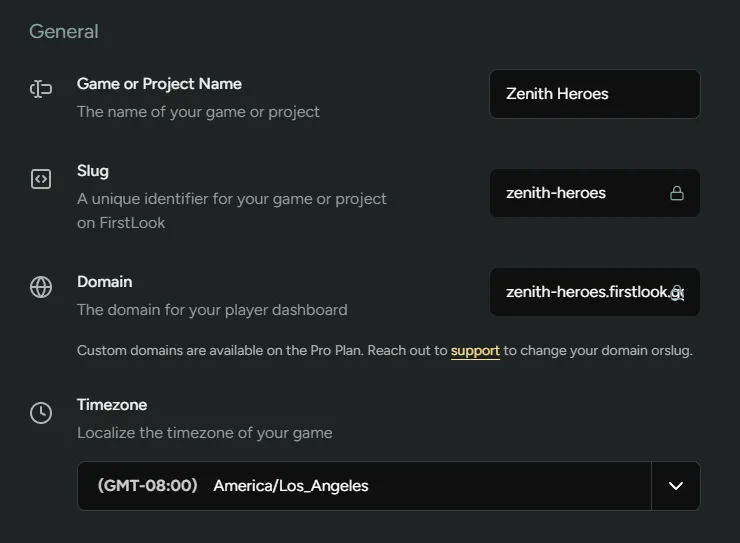Click the globe icon next to Domain
Screen dimensions: 740x543
(x=41, y=288)
